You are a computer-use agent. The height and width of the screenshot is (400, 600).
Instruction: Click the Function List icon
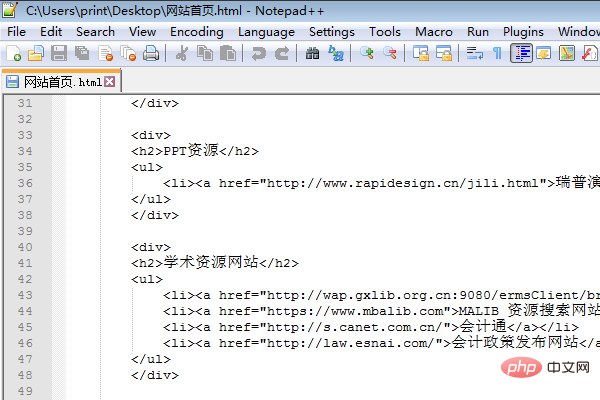[590, 53]
